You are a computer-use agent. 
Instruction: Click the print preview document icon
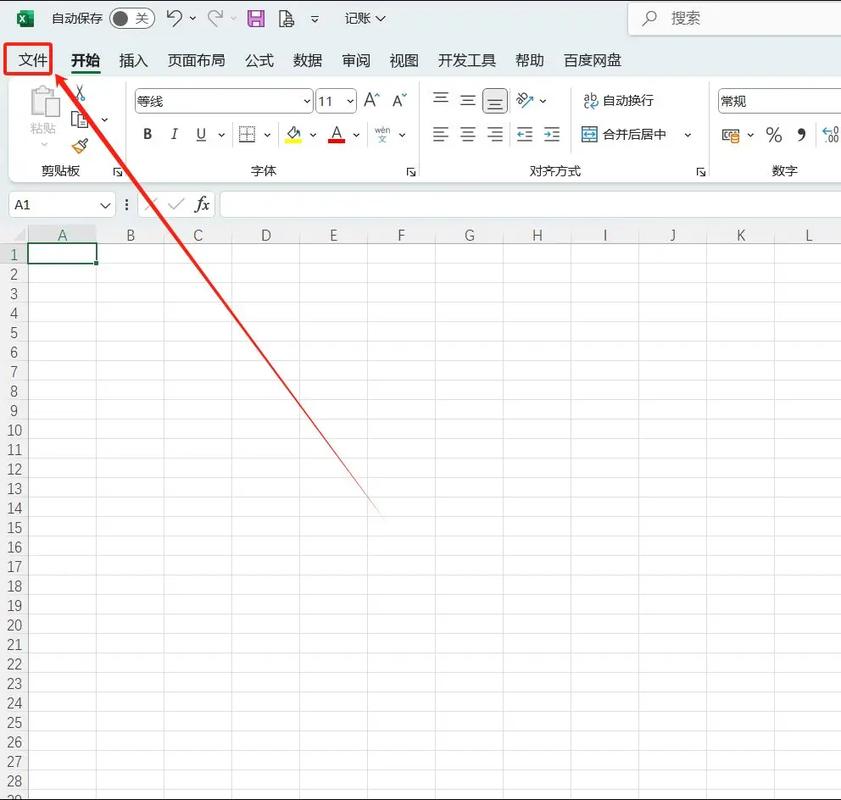286,19
